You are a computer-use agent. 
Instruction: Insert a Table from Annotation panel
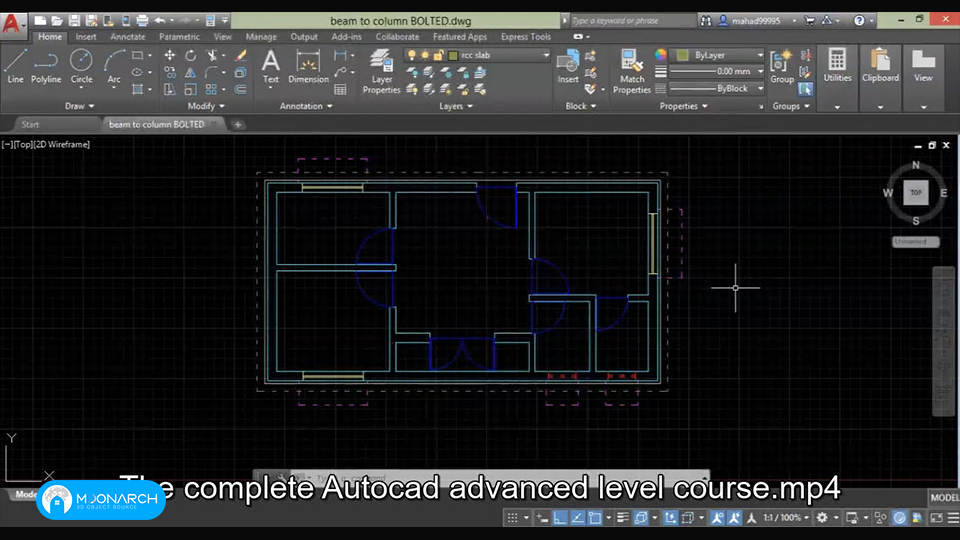point(340,89)
